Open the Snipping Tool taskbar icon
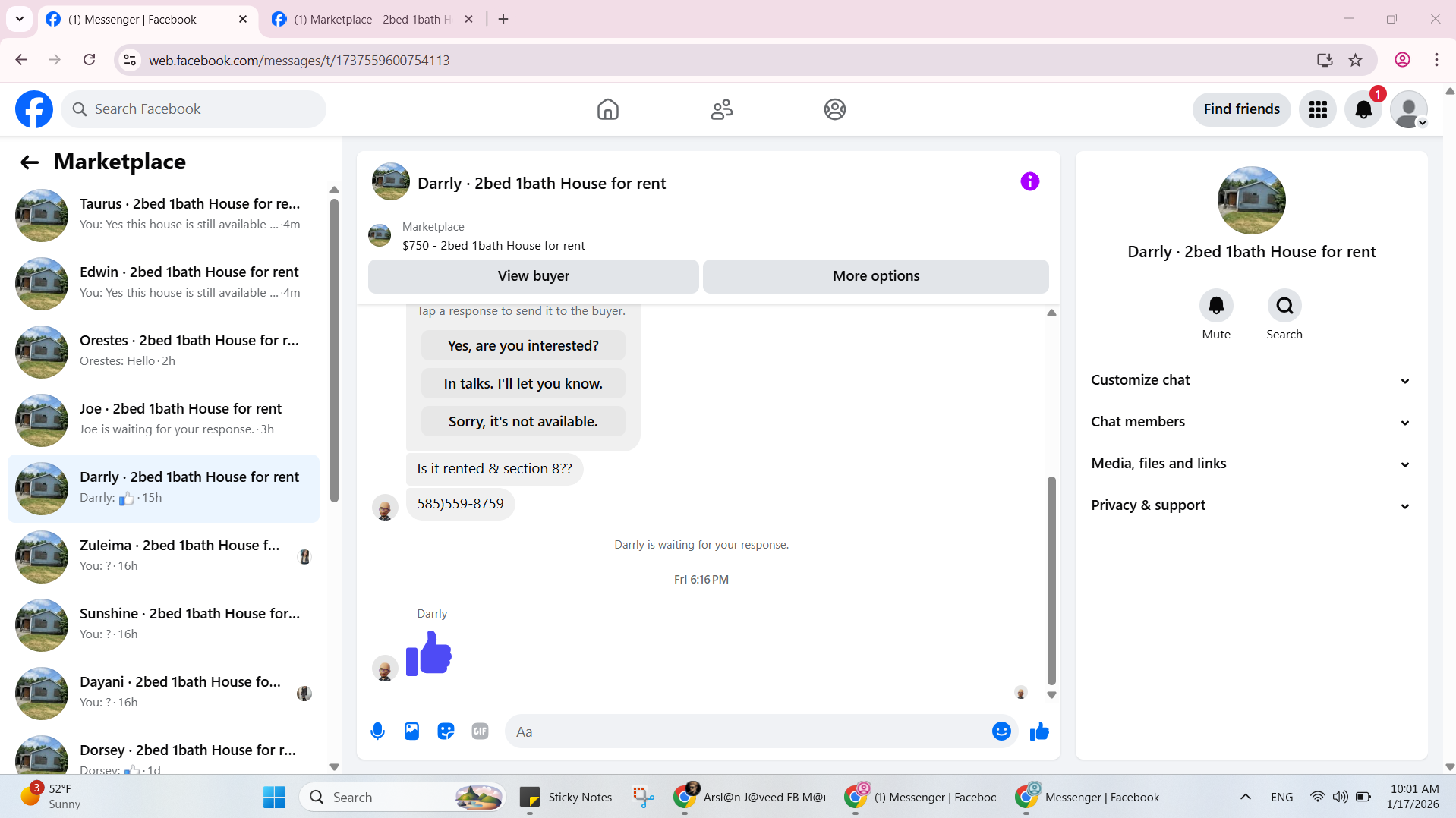This screenshot has width=1456, height=818. coord(643,798)
